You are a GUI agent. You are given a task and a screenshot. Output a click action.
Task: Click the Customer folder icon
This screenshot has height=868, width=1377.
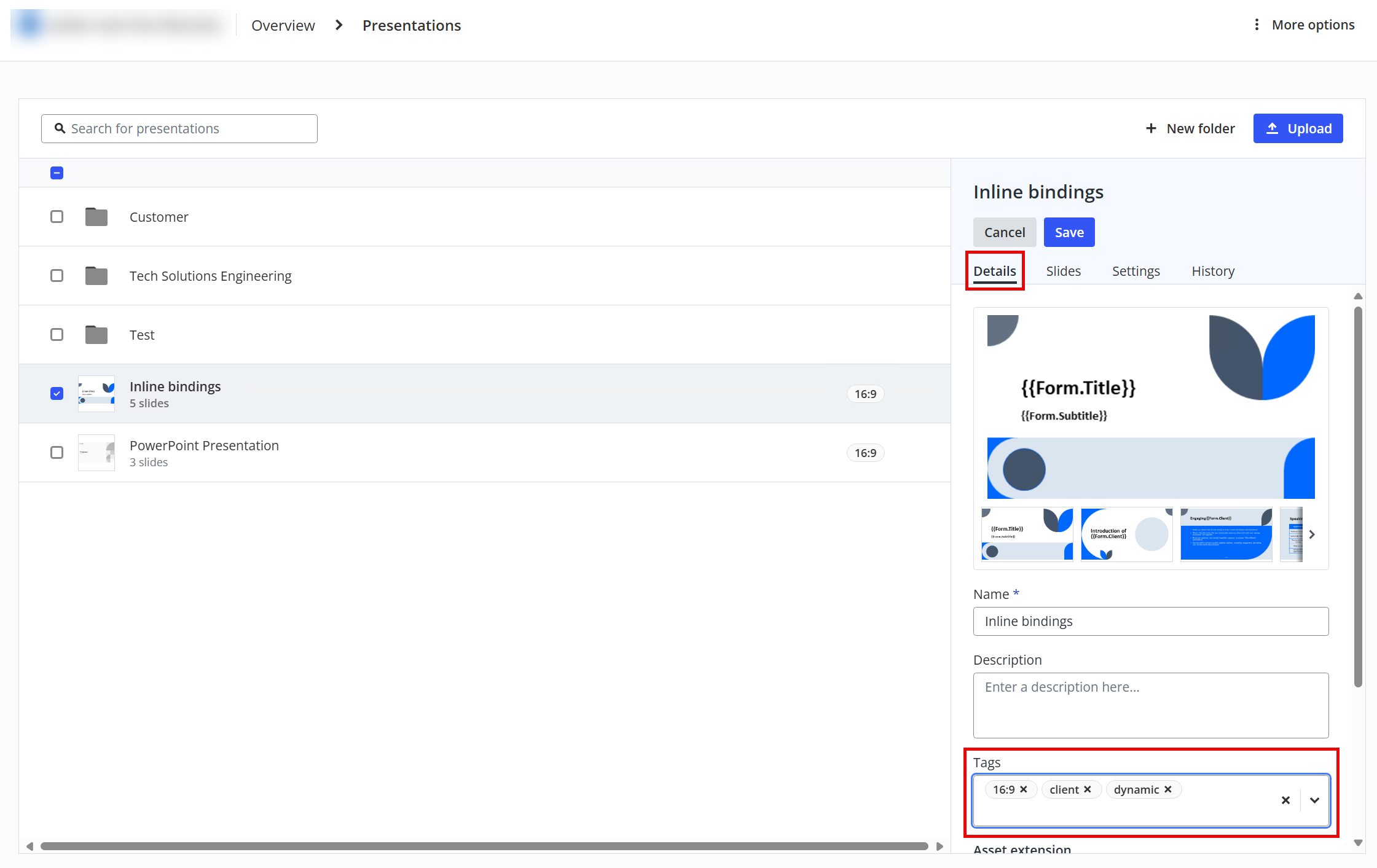click(x=96, y=217)
